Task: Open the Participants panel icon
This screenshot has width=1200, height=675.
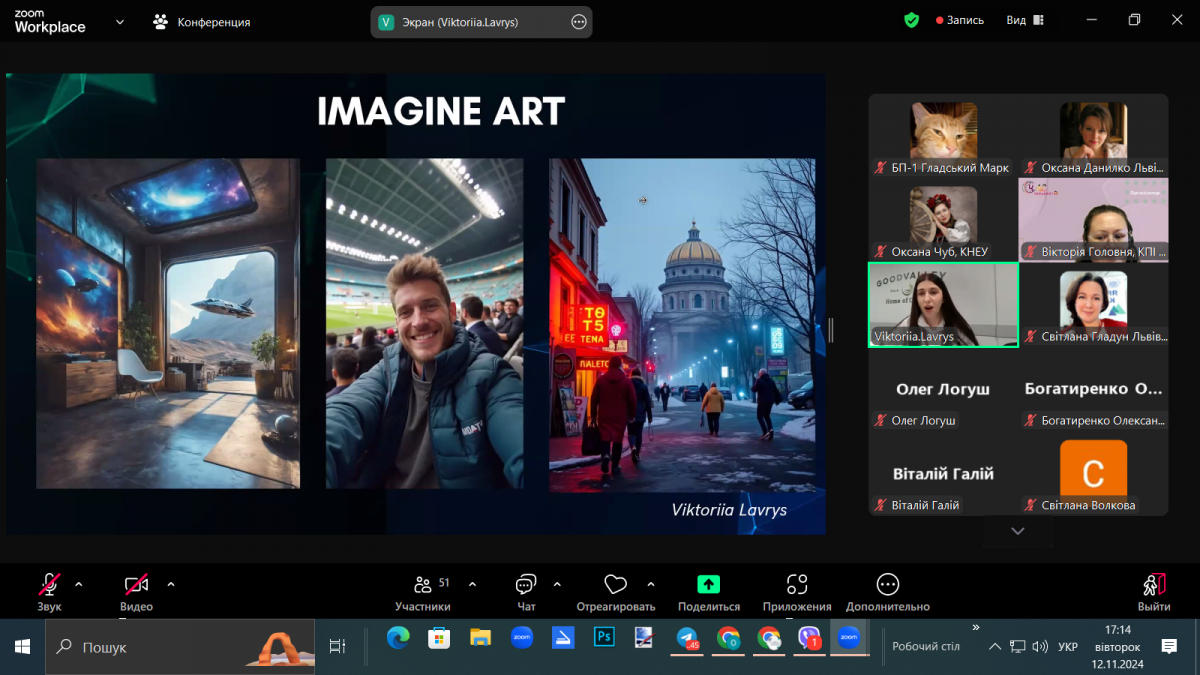Action: tap(423, 585)
